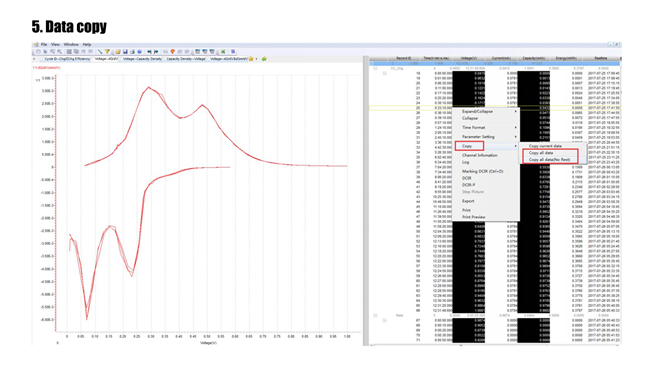Open the Copy submenu arrow
The width and height of the screenshot is (650, 365).
[516, 146]
